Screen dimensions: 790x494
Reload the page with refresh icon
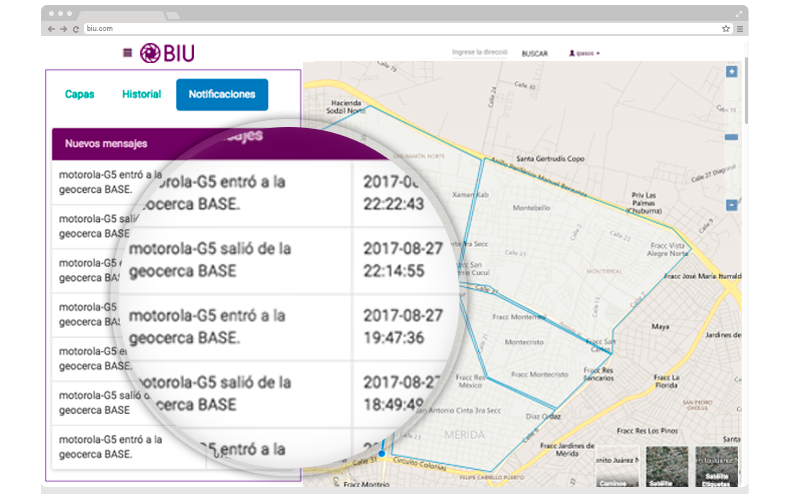click(x=76, y=29)
